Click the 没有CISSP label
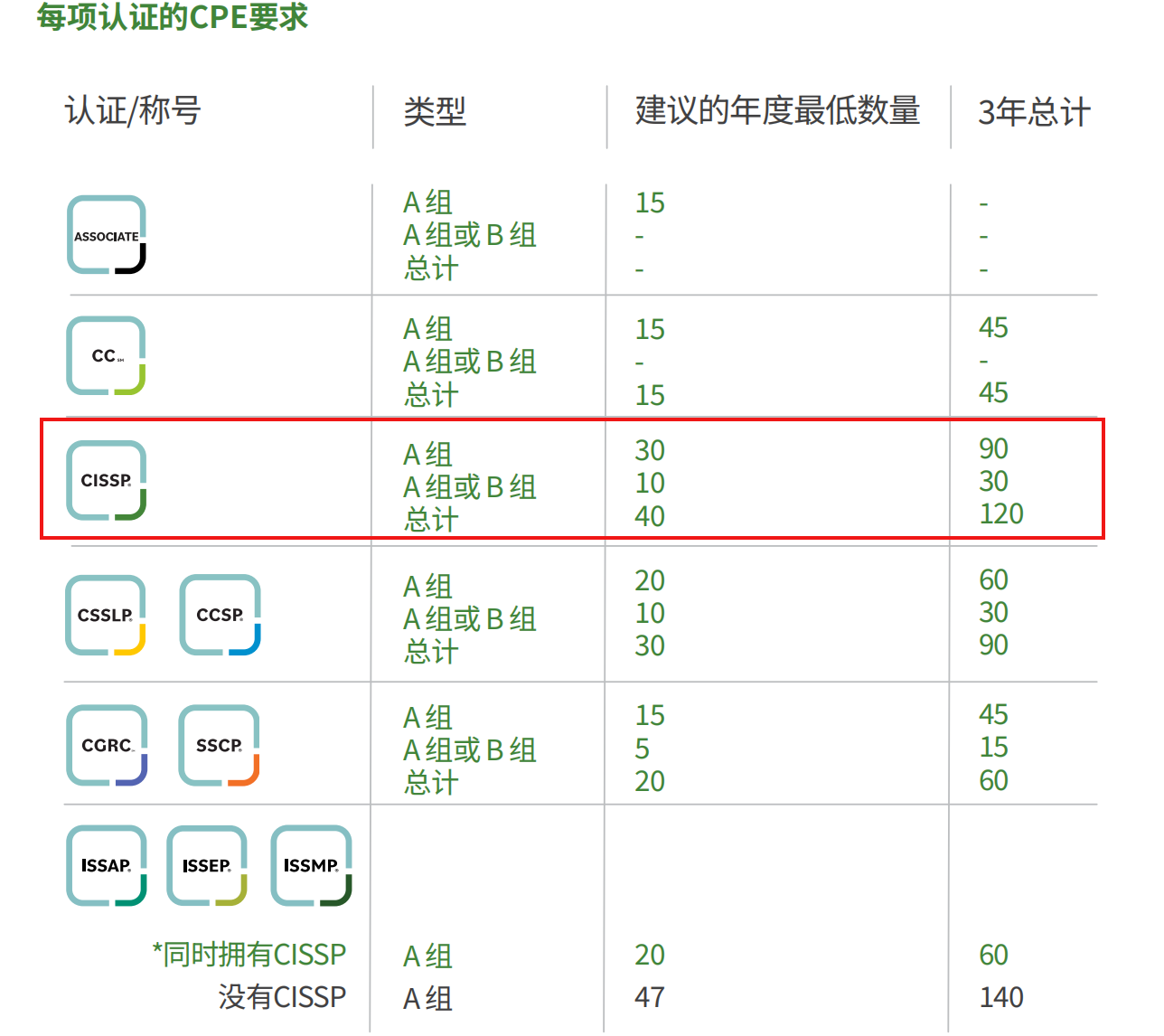The image size is (1164, 1036). pyautogui.click(x=283, y=997)
